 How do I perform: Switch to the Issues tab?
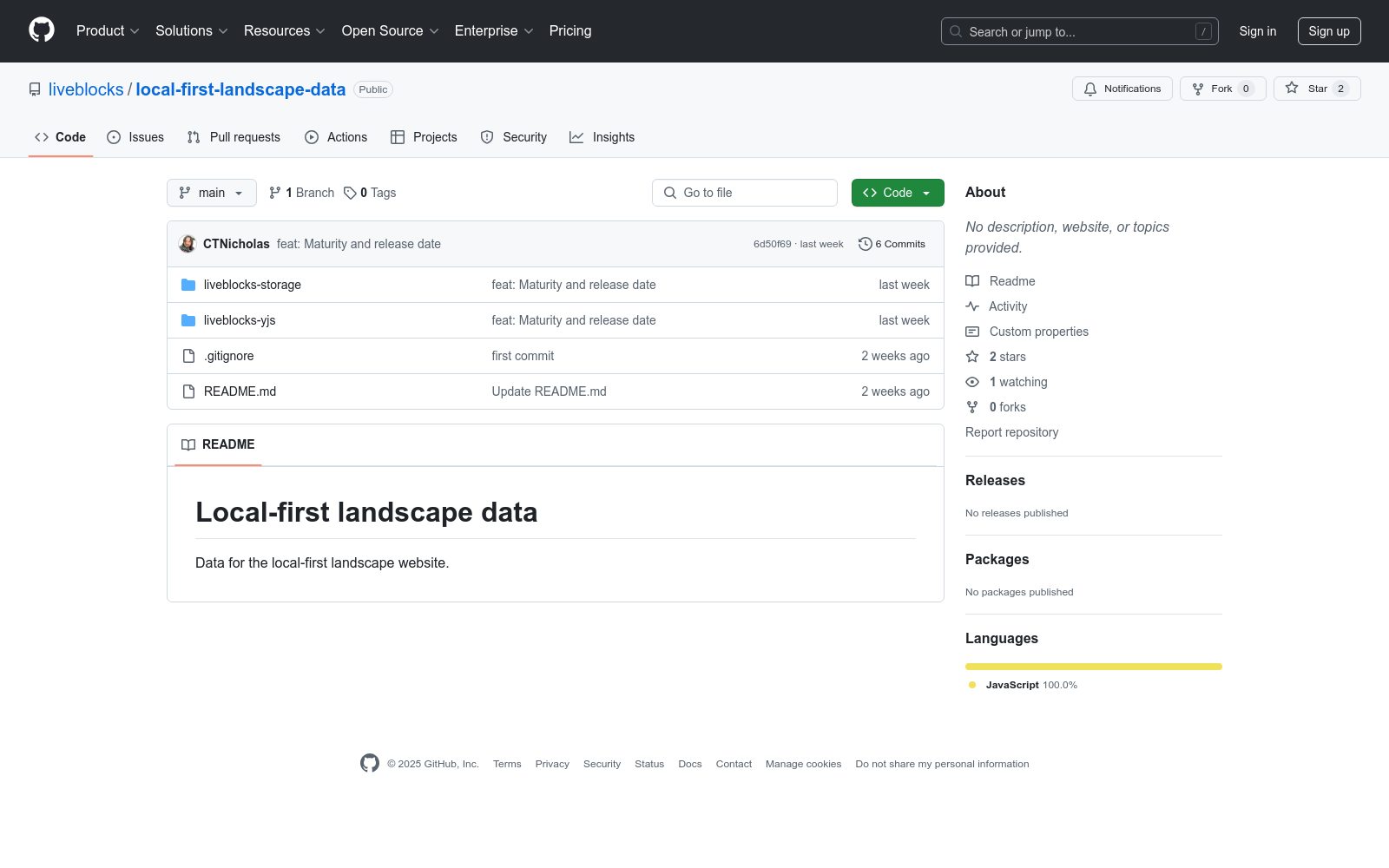[135, 137]
